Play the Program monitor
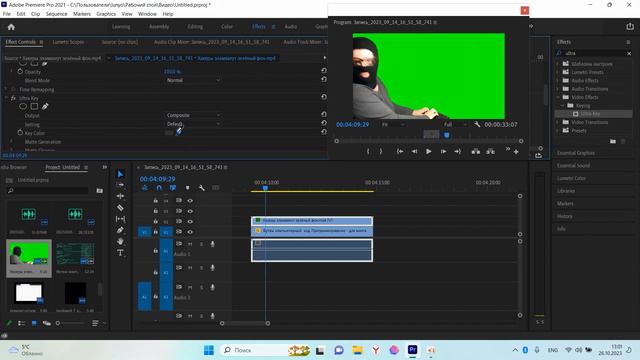The image size is (640, 360). [x=429, y=151]
